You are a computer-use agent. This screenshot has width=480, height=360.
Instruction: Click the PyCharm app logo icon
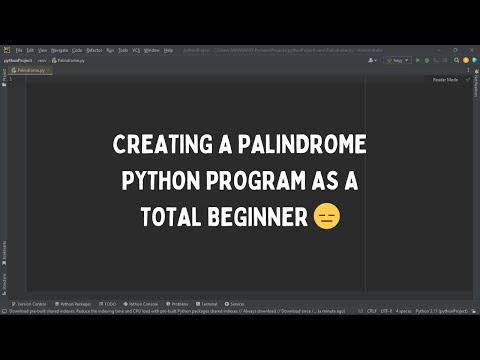click(7, 50)
